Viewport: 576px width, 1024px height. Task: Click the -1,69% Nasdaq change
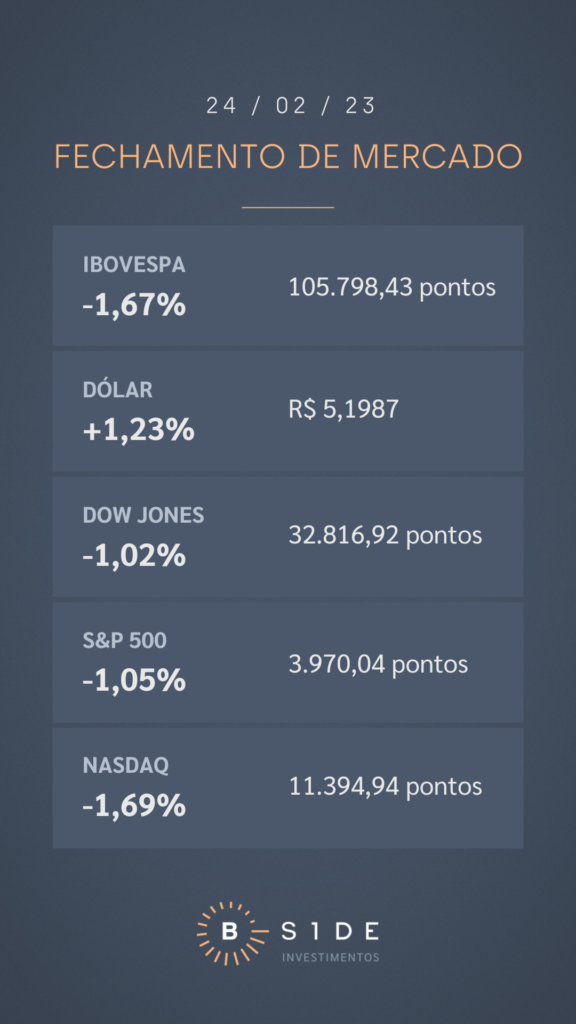tap(134, 807)
